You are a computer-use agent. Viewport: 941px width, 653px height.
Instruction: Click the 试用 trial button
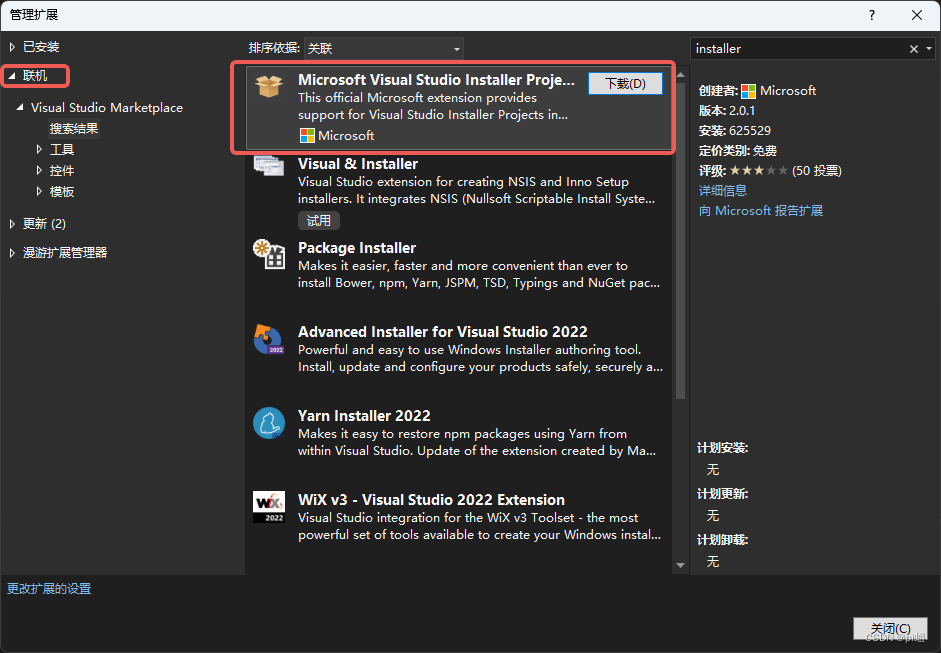319,221
